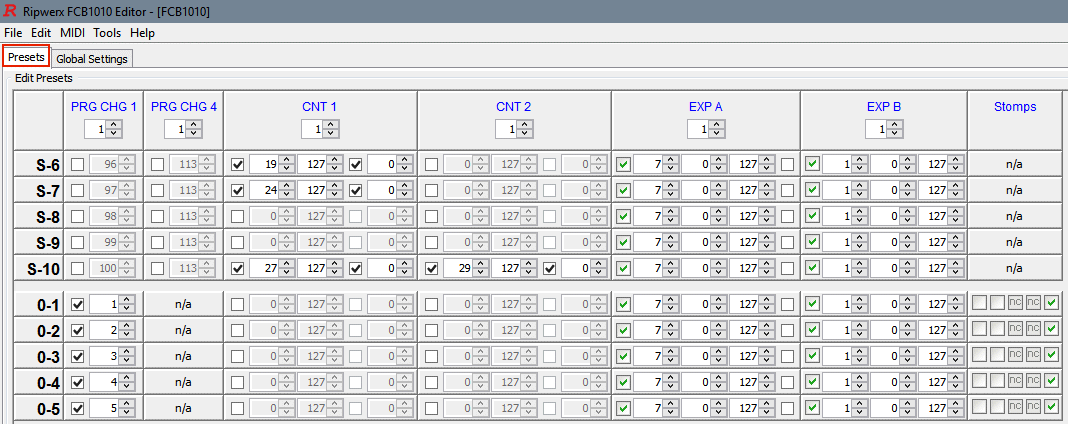Open the Tools menu
This screenshot has height=424, width=1068.
(x=107, y=33)
